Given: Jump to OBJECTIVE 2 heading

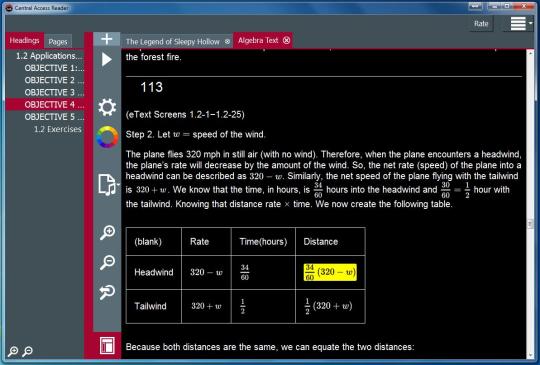Looking at the screenshot, I should (x=54, y=80).
